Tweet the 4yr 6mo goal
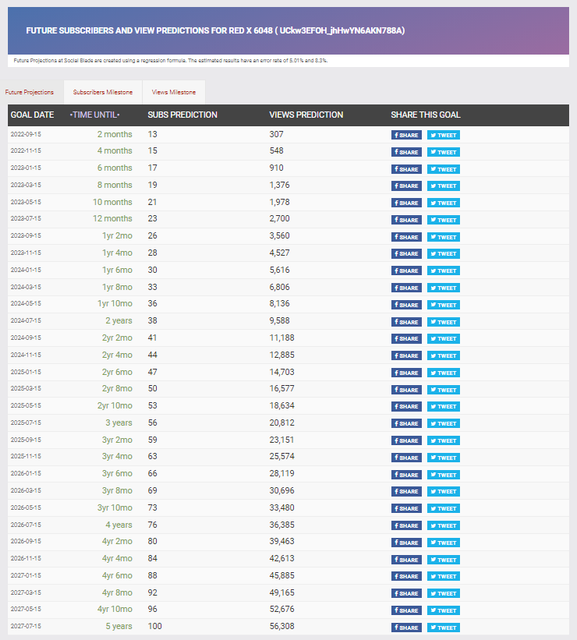Image resolution: width=577 pixels, height=640 pixels. coord(444,576)
